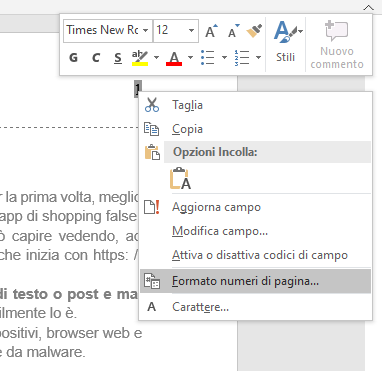Apply bullet list formatting
Image resolution: width=382 pixels, height=371 pixels.
click(208, 57)
